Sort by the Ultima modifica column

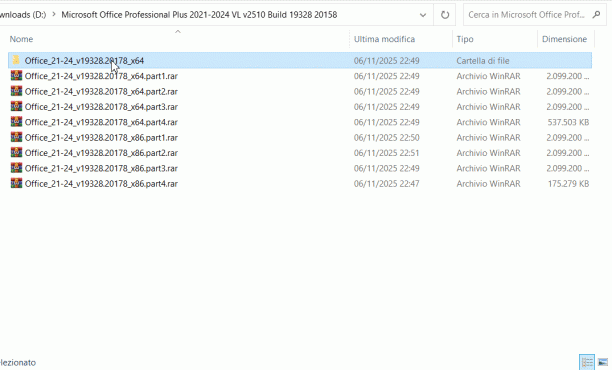(x=384, y=39)
